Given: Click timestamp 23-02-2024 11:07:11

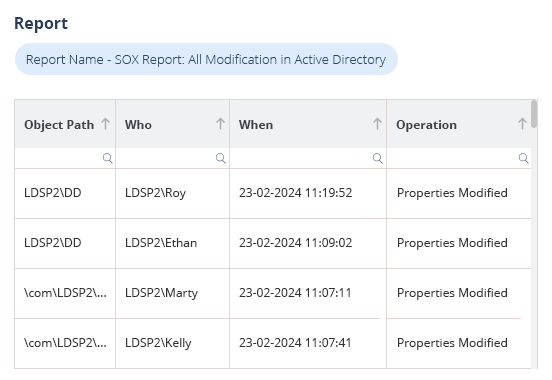Looking at the screenshot, I should click(295, 293).
